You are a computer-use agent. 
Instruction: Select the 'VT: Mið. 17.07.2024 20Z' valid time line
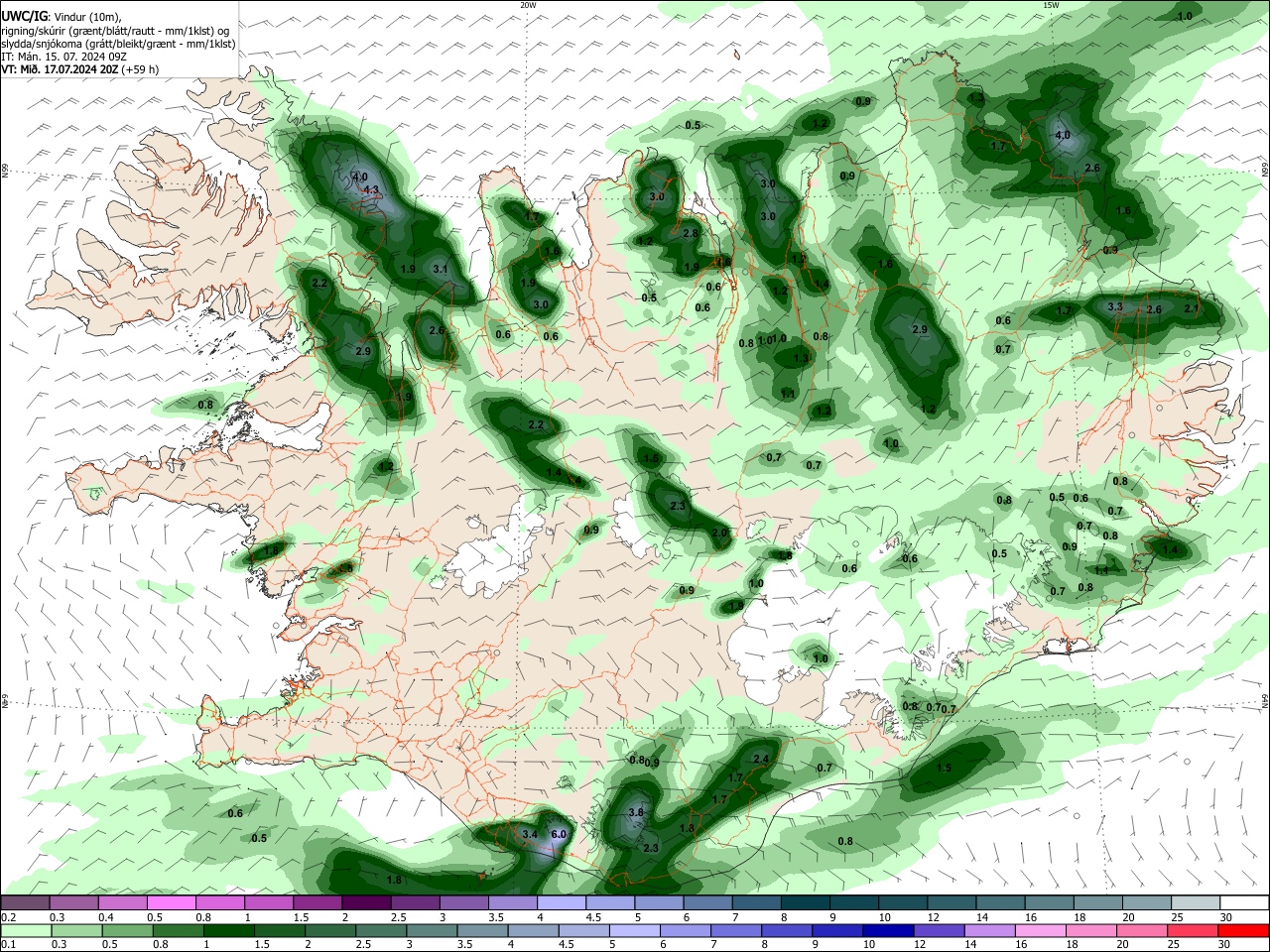click(79, 69)
